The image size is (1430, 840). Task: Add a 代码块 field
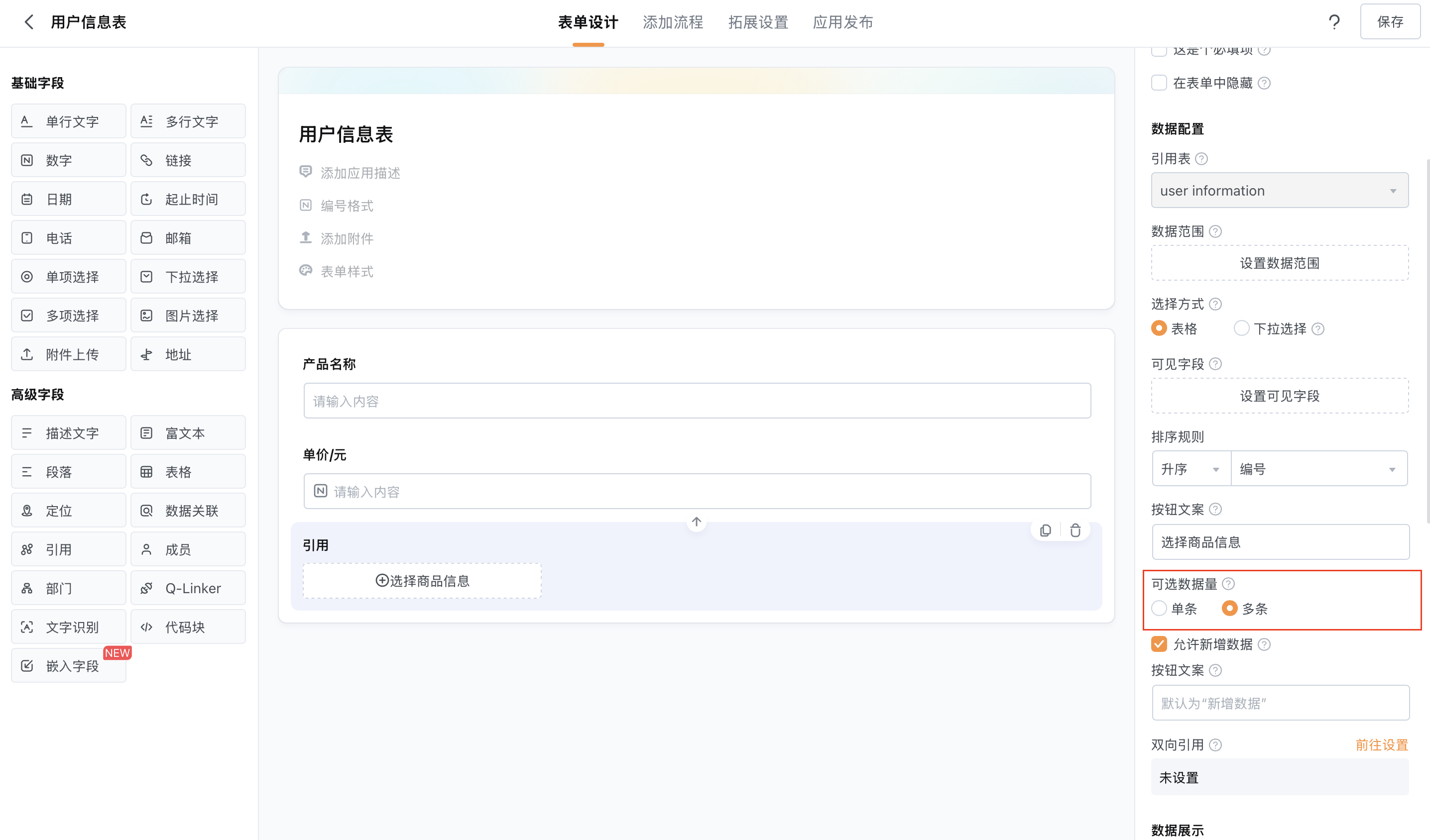coord(188,627)
